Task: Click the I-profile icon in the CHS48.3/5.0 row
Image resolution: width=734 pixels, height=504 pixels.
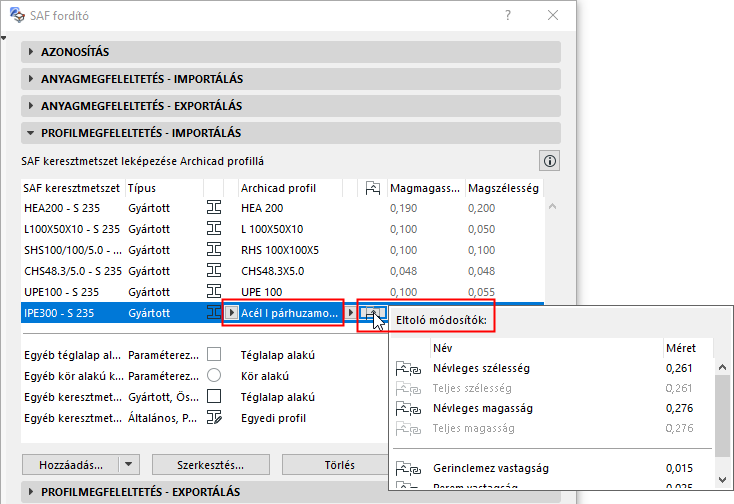Action: pos(214,270)
